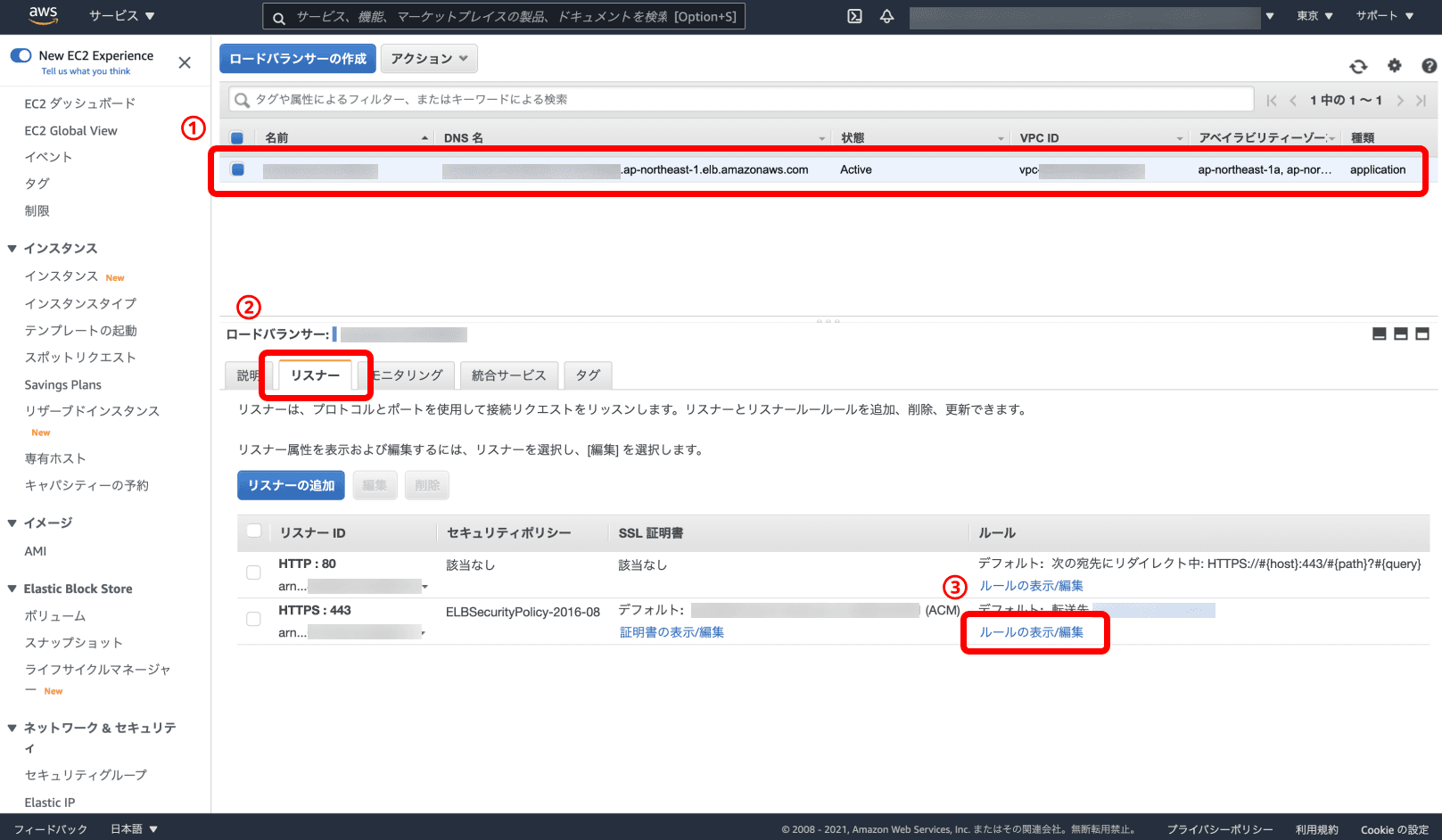This screenshot has width=1442, height=840.
Task: Uncheck the selected load balancer row checkbox
Action: [238, 169]
